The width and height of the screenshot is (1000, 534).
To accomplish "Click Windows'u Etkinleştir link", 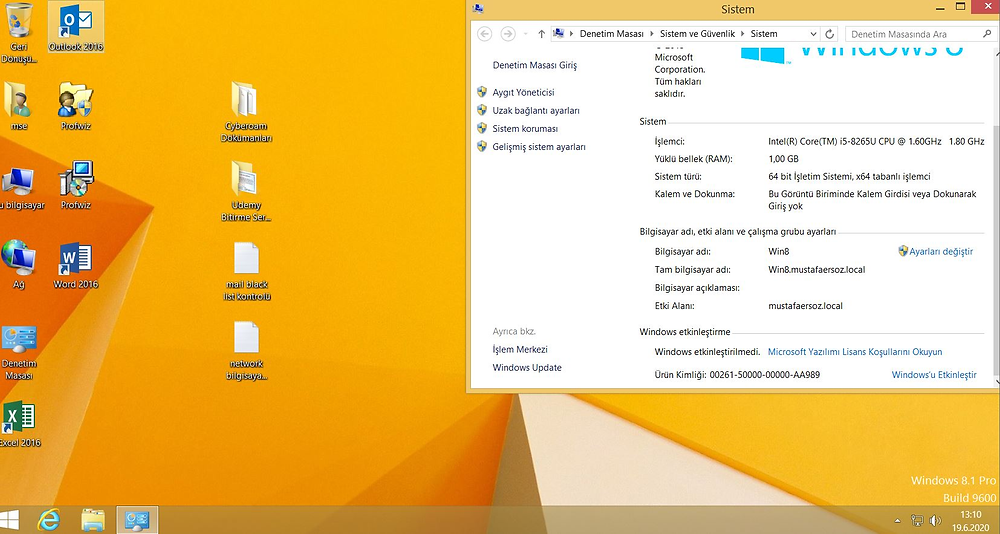I will point(934,375).
